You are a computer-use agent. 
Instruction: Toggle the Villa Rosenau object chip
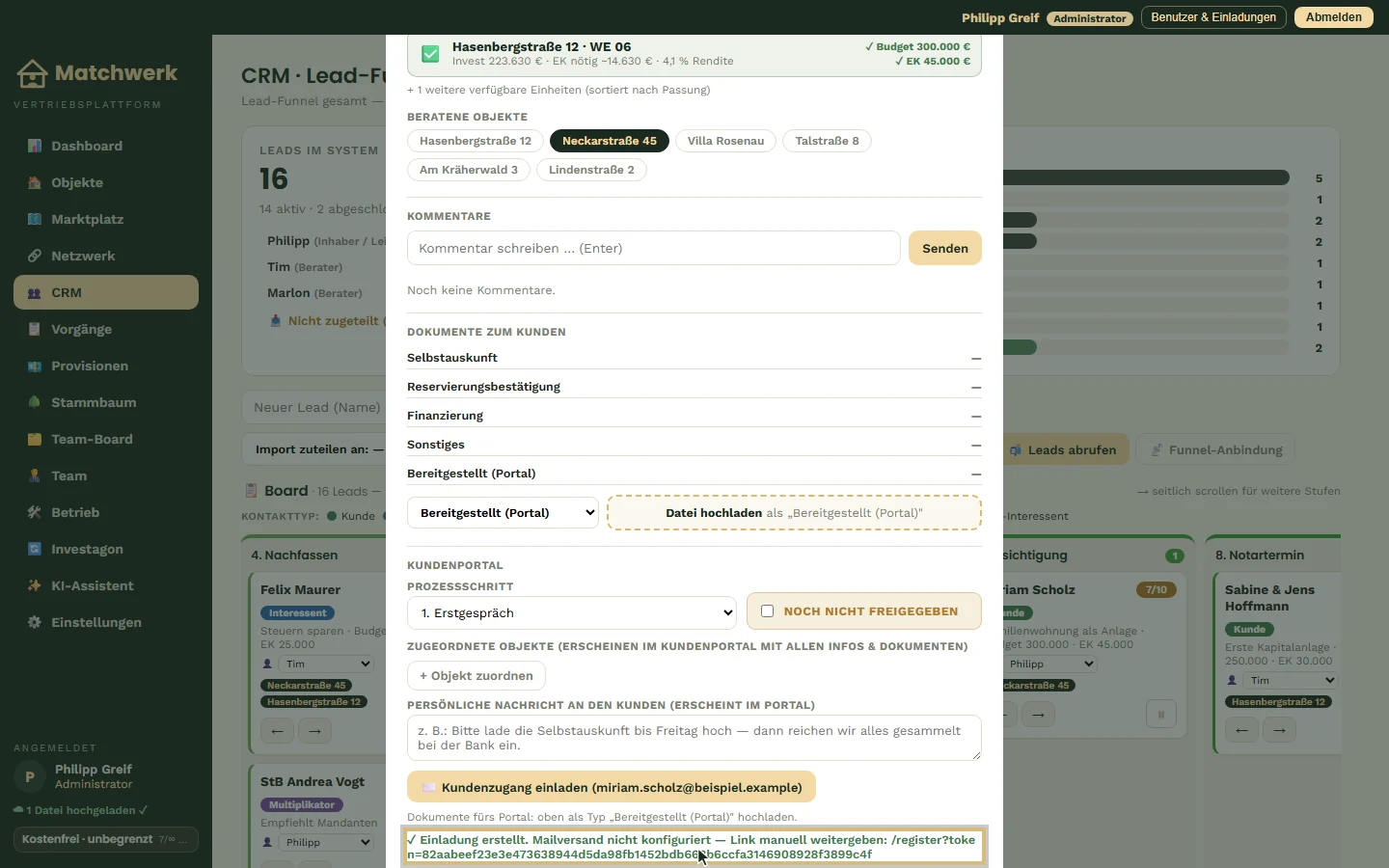point(725,141)
